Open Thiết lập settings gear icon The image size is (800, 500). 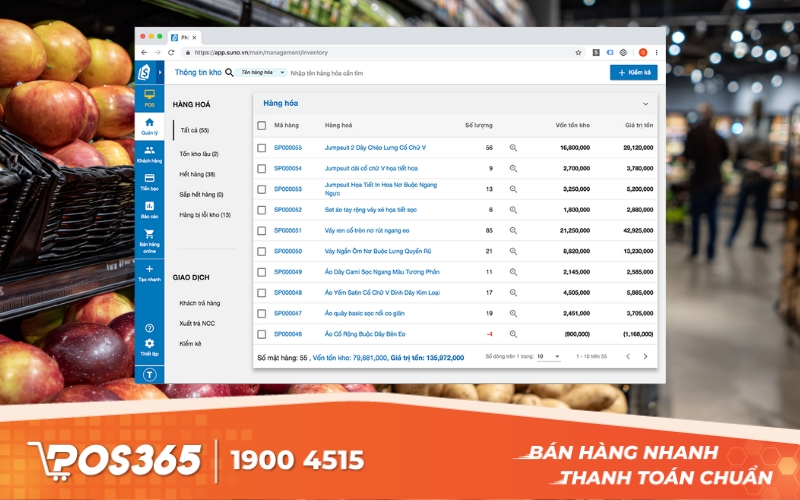149,343
